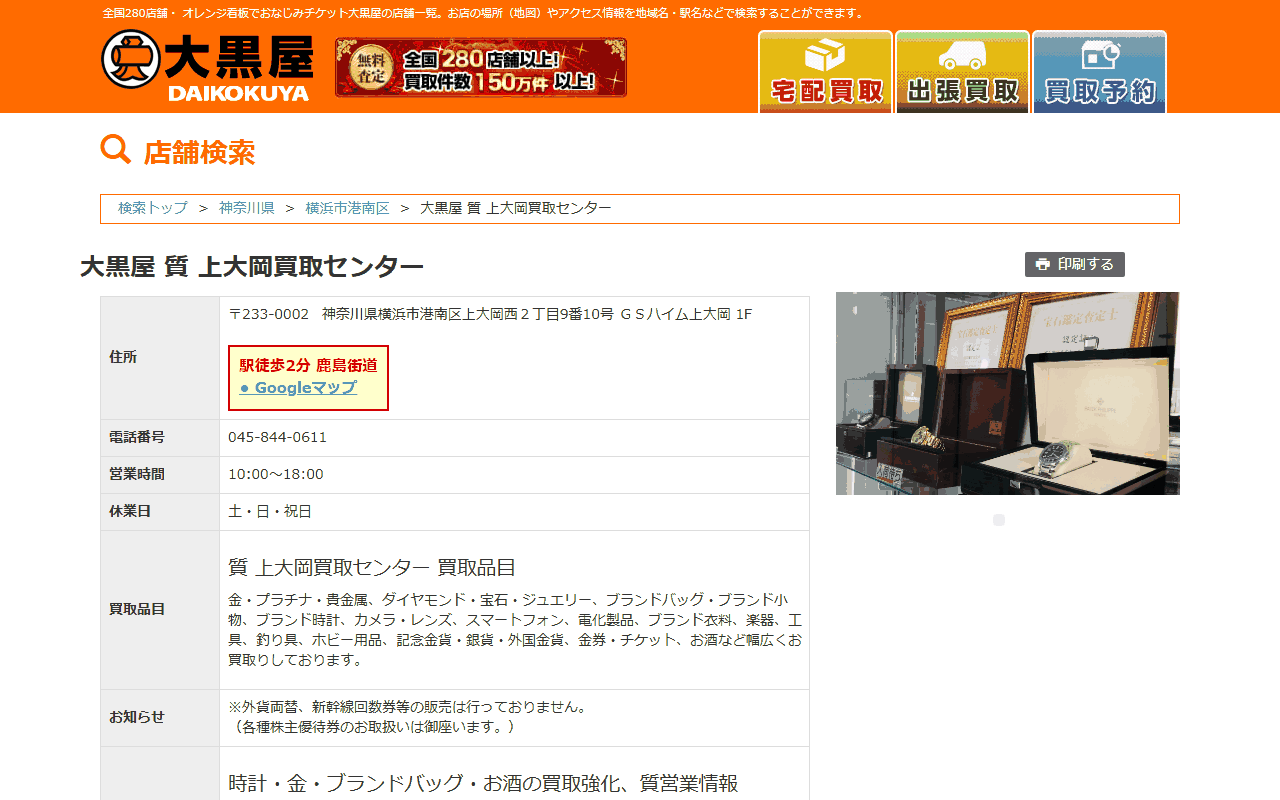This screenshot has height=800, width=1280.
Task: Click the slideshow indicator dot below photo
Action: tap(999, 520)
